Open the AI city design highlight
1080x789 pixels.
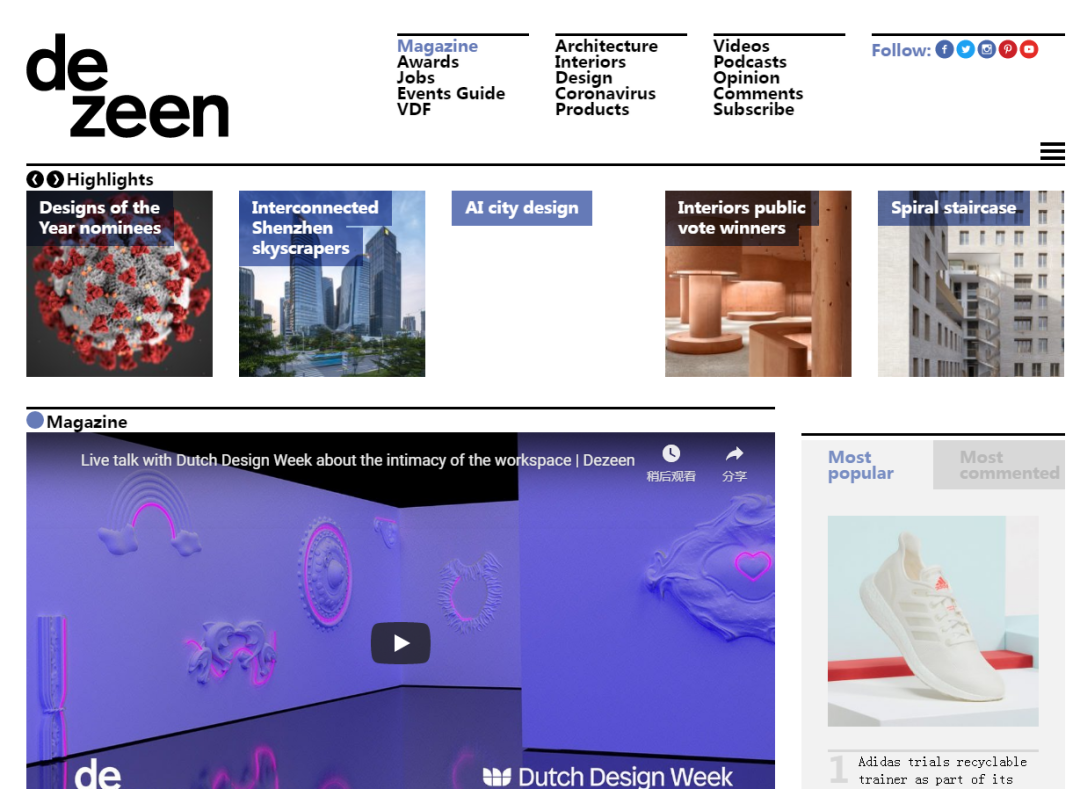click(521, 208)
